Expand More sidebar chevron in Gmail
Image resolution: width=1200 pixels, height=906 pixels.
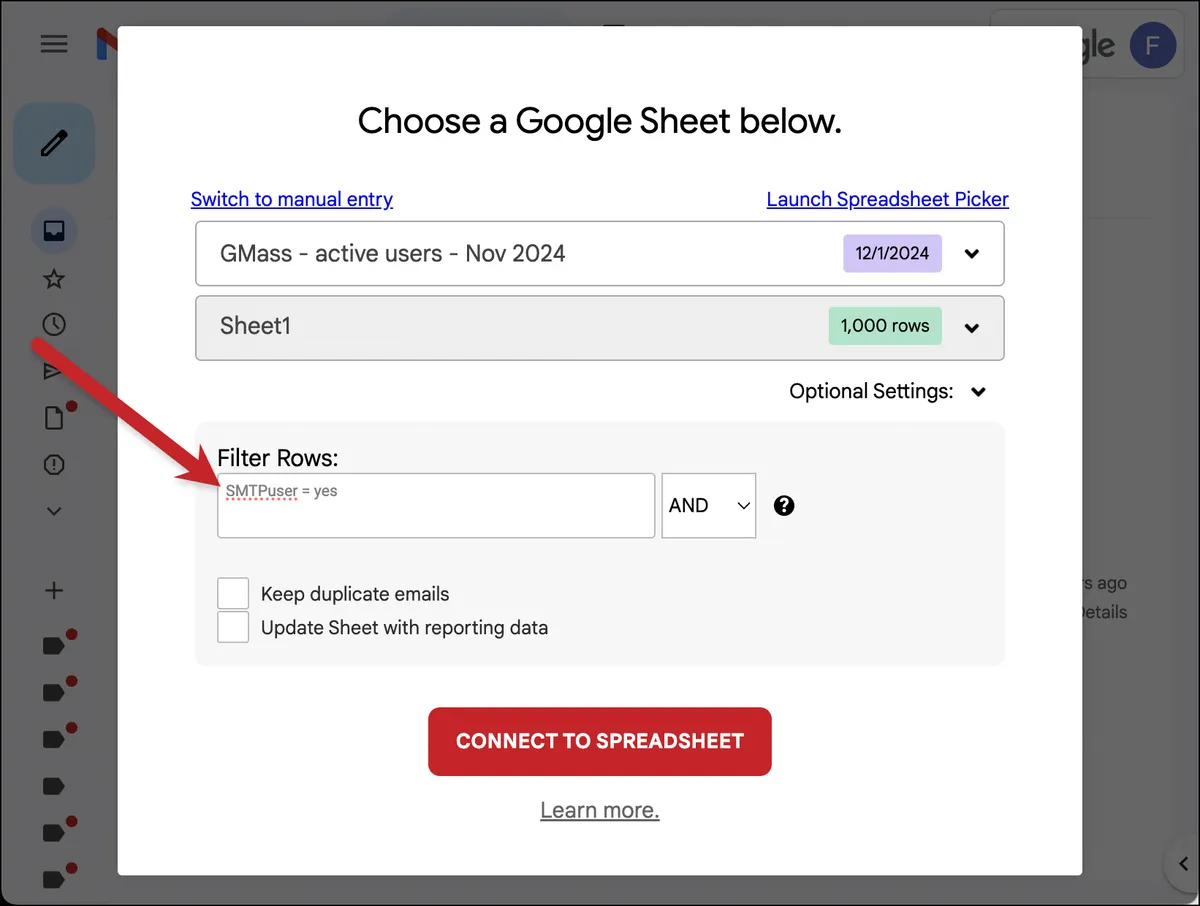tap(54, 511)
